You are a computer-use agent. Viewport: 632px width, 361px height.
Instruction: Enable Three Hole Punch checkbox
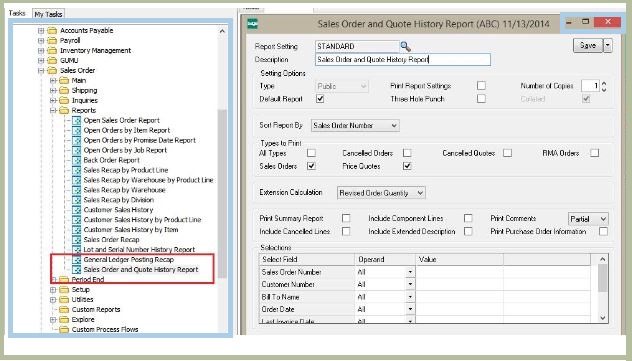pos(481,98)
